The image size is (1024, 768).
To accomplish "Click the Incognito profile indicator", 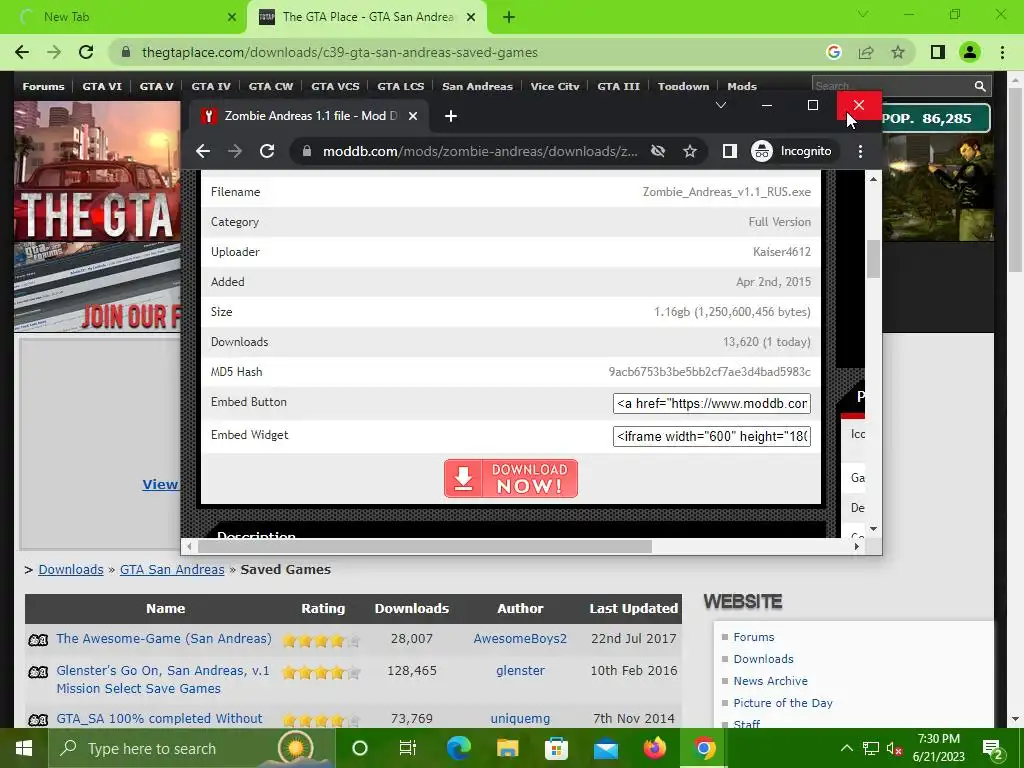I will point(792,152).
